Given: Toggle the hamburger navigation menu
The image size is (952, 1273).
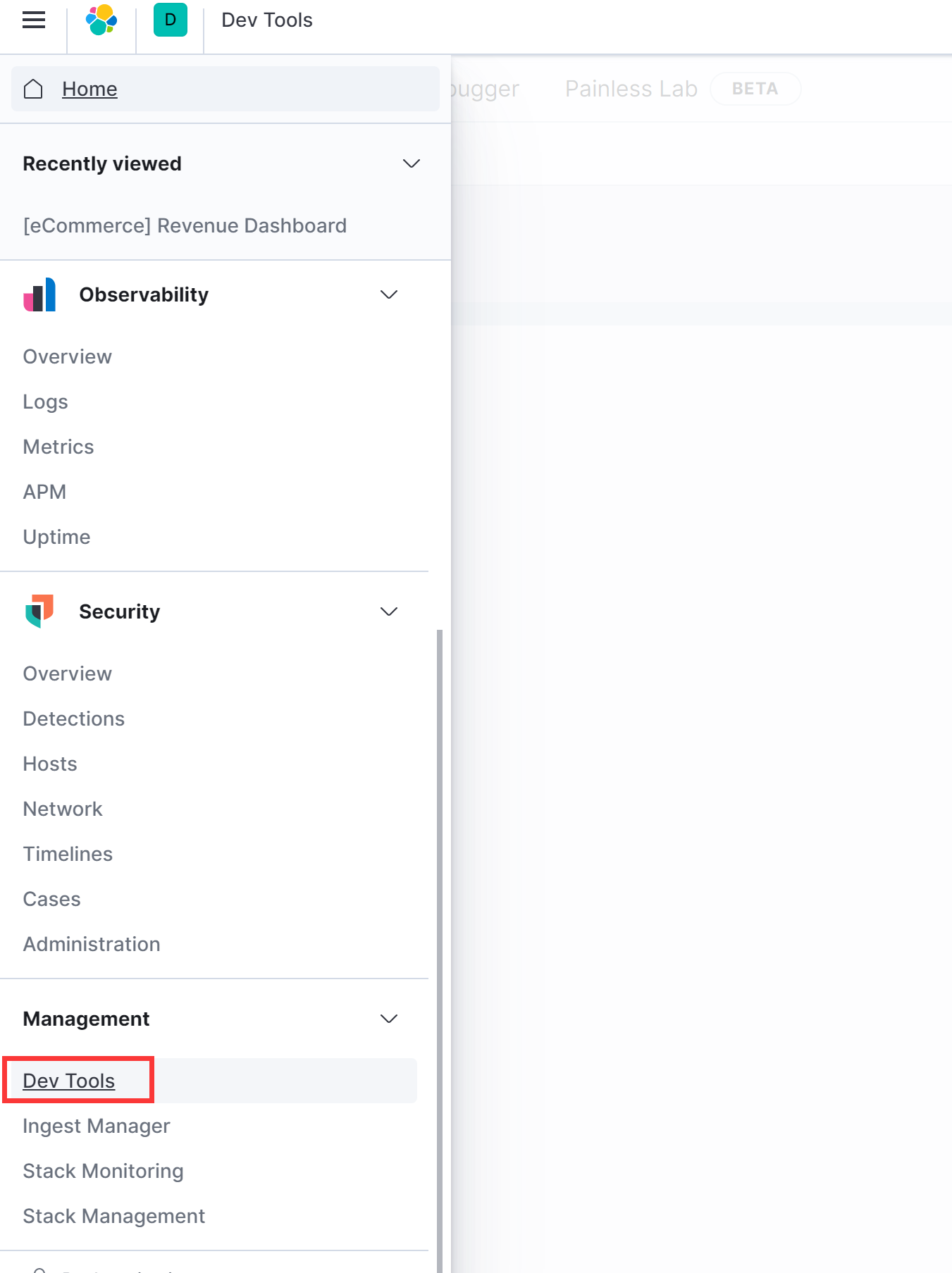Looking at the screenshot, I should click(x=33, y=20).
